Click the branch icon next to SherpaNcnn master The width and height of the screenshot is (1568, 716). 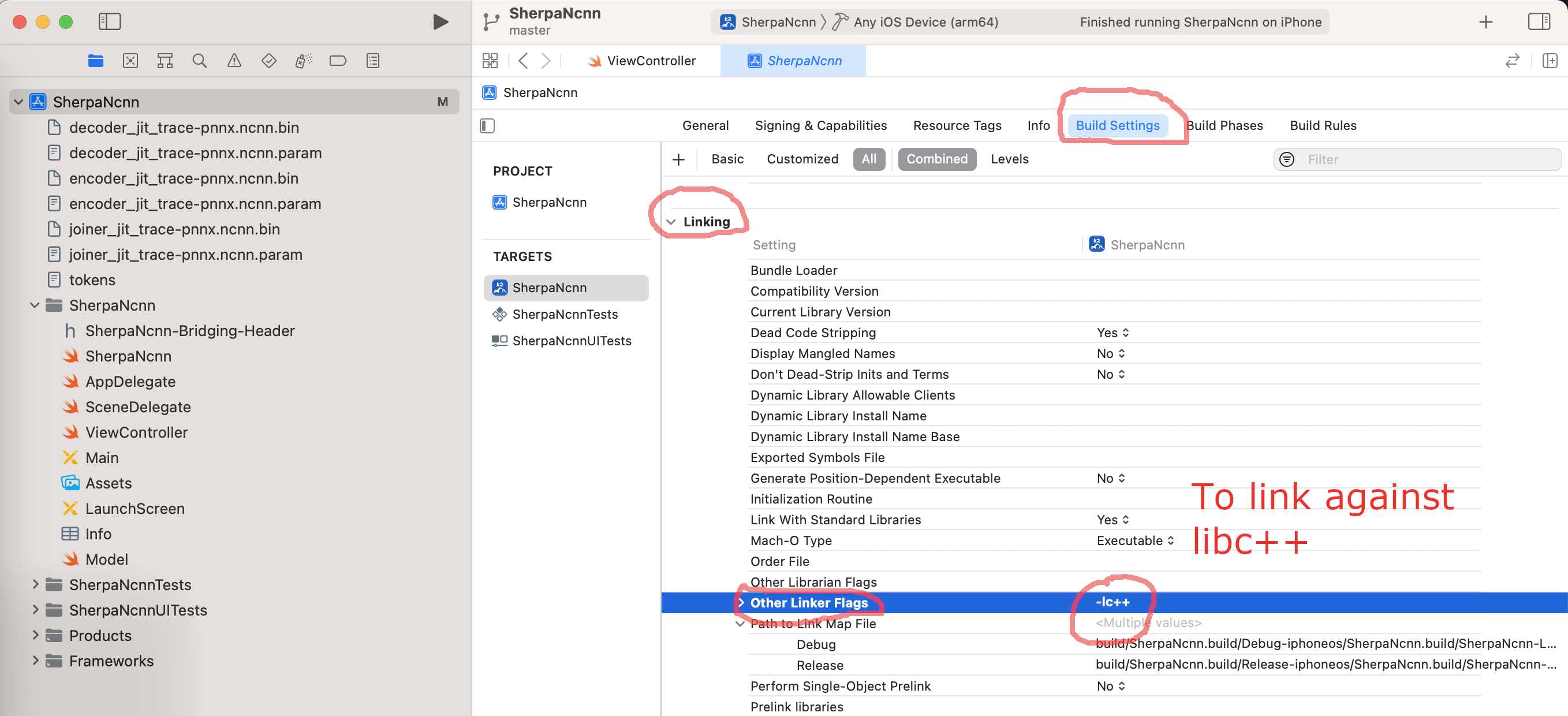(x=491, y=22)
